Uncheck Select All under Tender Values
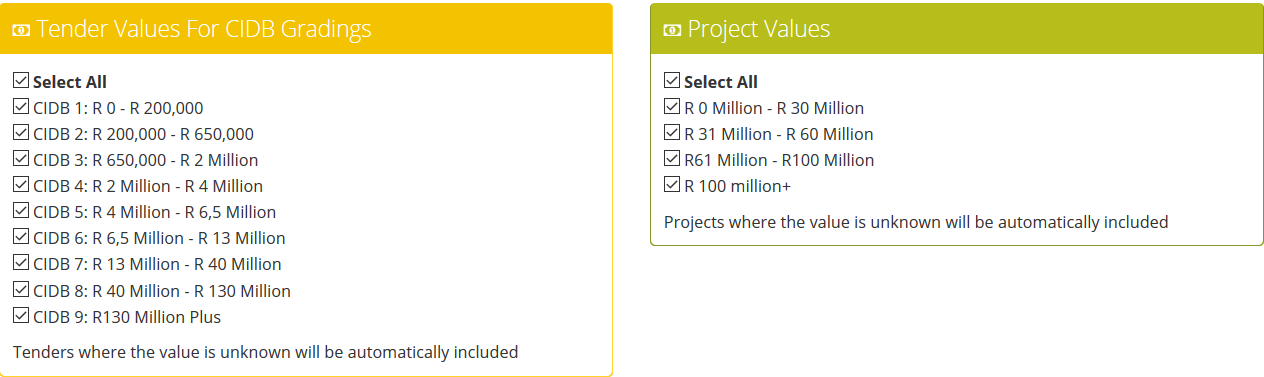This screenshot has height=377, width=1264. 21,81
